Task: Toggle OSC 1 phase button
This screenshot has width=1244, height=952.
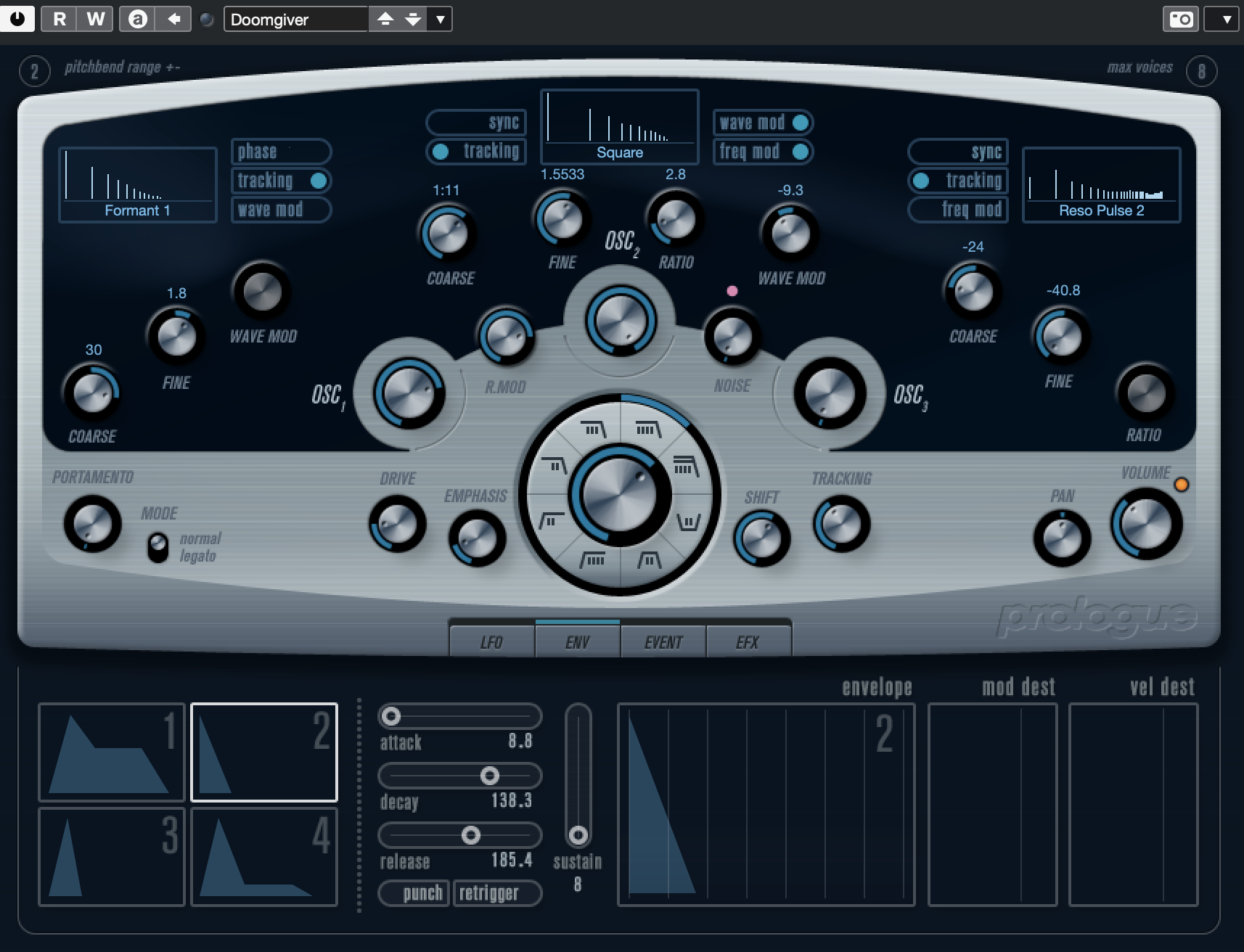Action: 281,152
